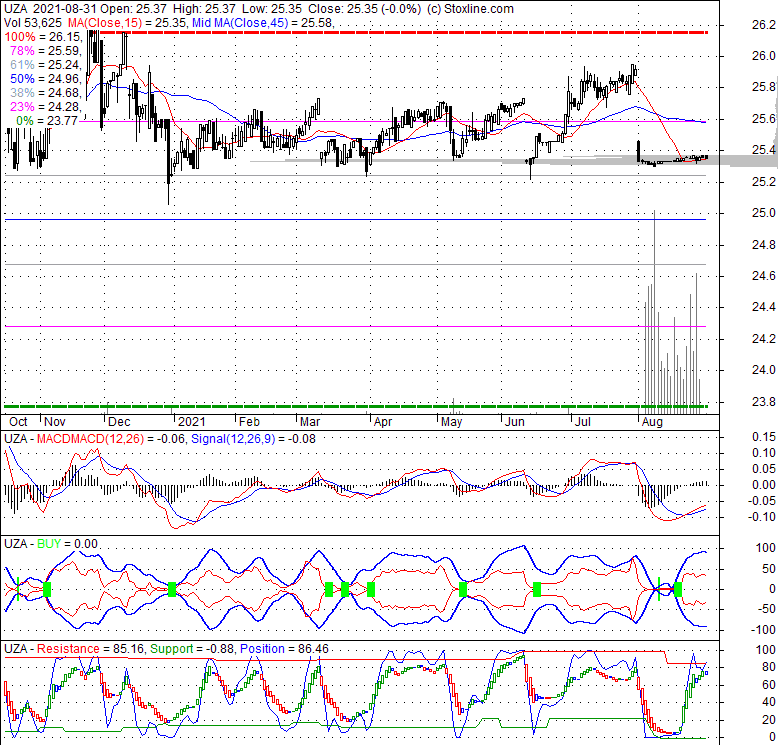Screen dimensions: 780x745
Task: Click the 'Apr' month label on time axis
Action: [x=383, y=422]
